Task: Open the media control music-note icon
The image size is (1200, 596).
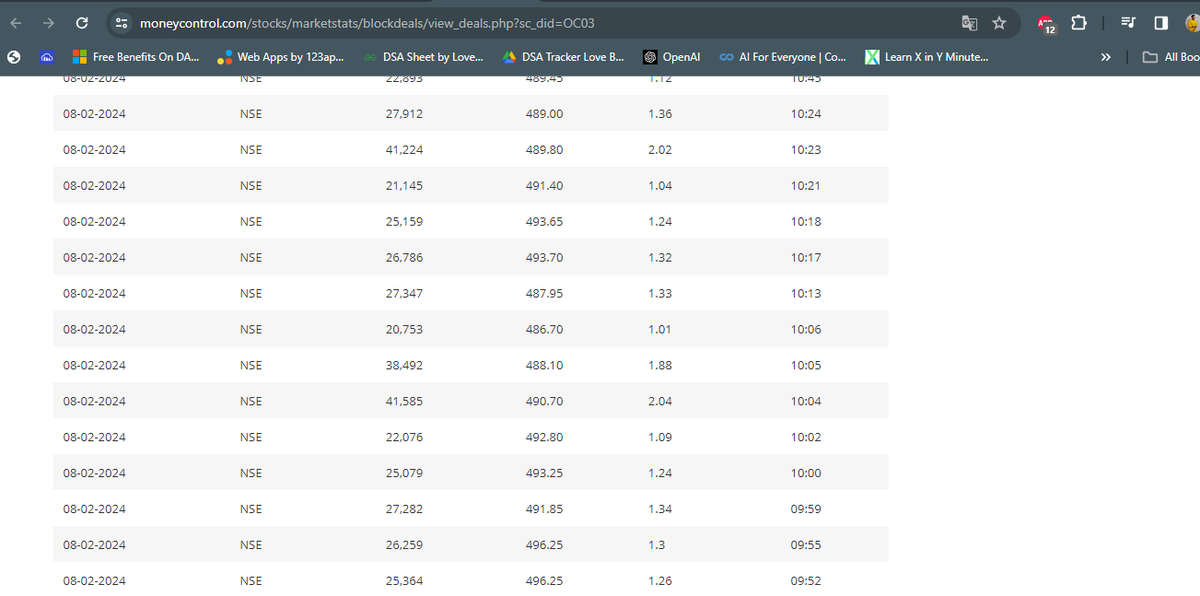Action: click(1127, 22)
